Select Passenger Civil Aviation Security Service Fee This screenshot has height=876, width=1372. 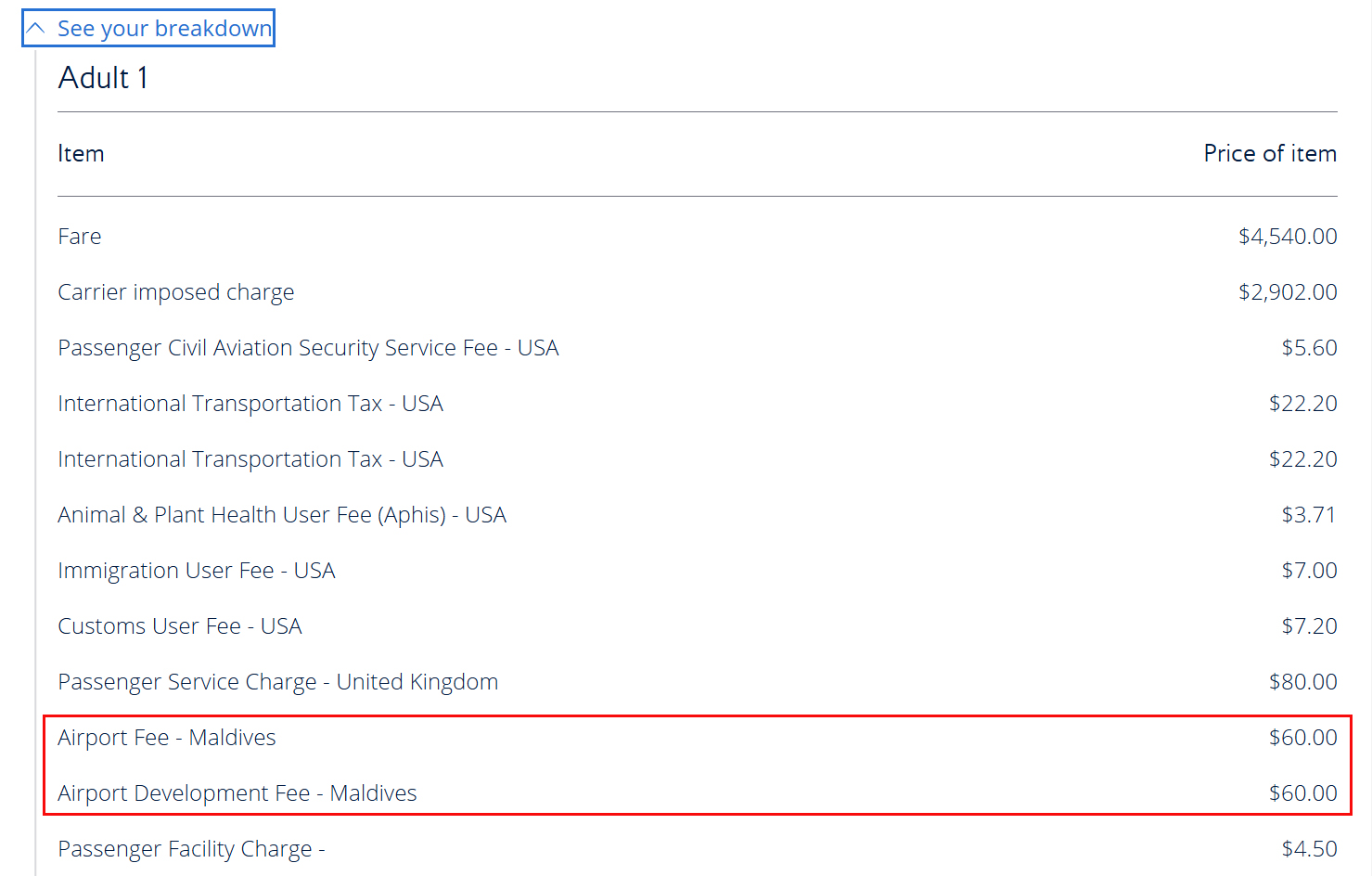pos(308,348)
